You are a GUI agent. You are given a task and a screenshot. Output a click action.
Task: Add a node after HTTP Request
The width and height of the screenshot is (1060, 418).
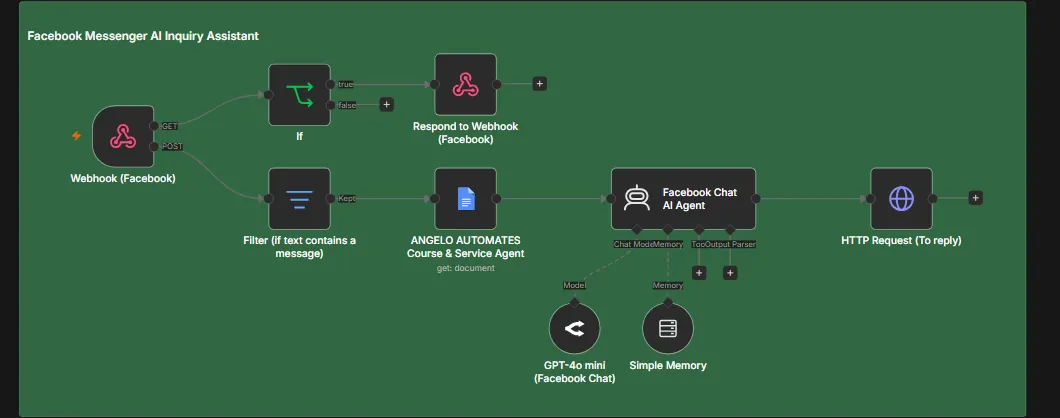(x=975, y=198)
